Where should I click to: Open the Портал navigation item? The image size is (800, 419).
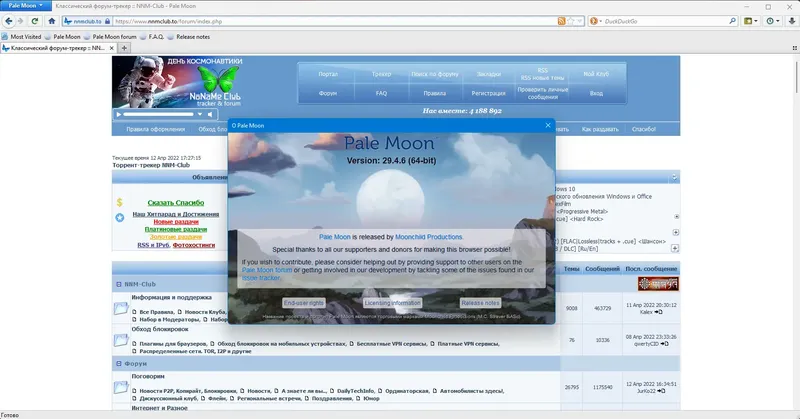click(x=328, y=74)
